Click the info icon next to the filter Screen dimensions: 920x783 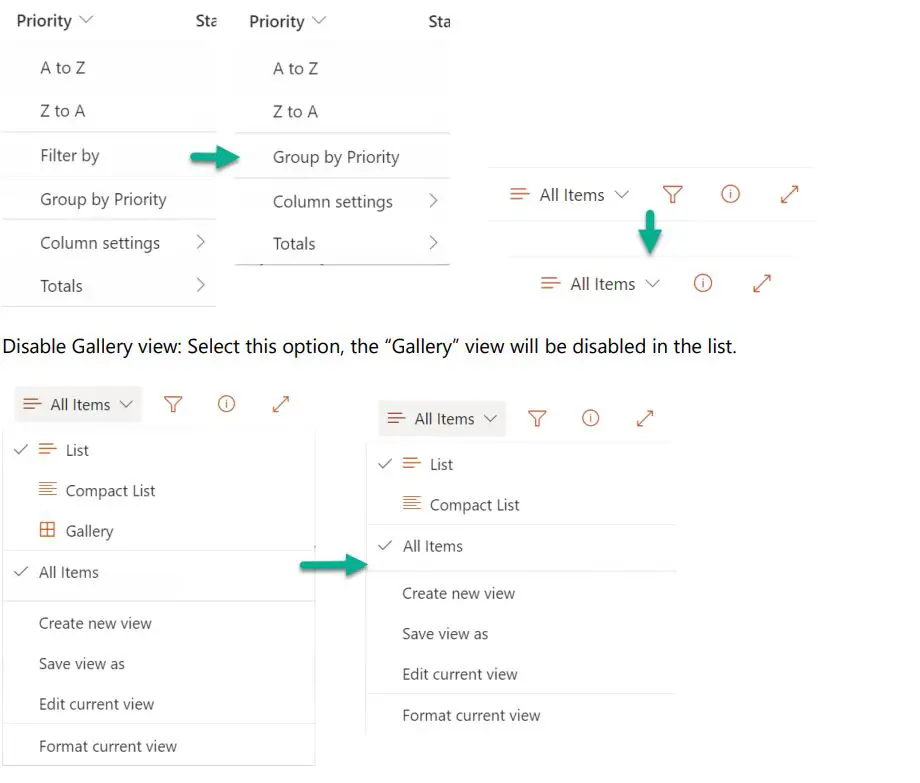226,404
